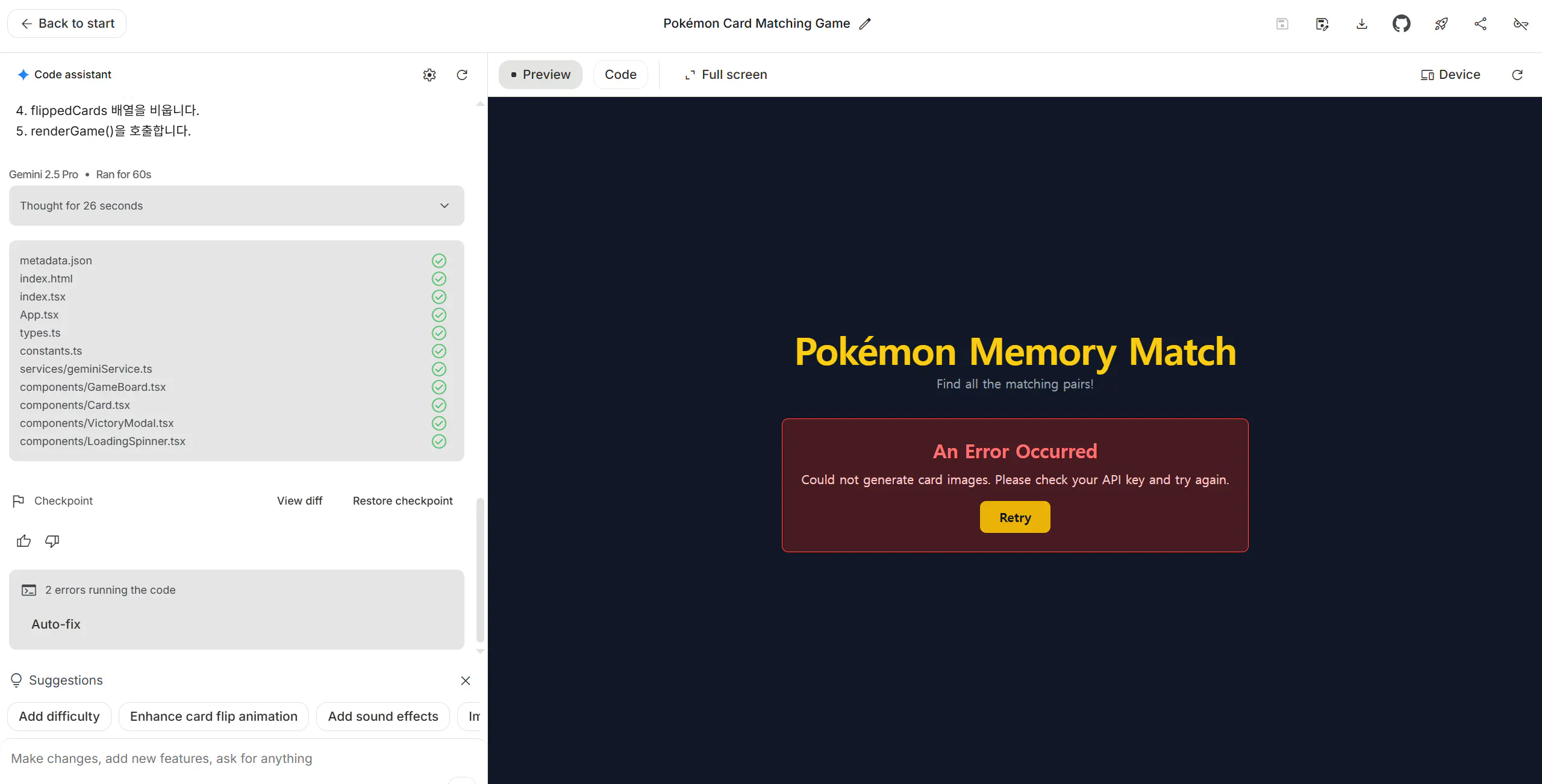The width and height of the screenshot is (1542, 784).
Task: Click the pencil icon to rename project
Action: pos(865,24)
